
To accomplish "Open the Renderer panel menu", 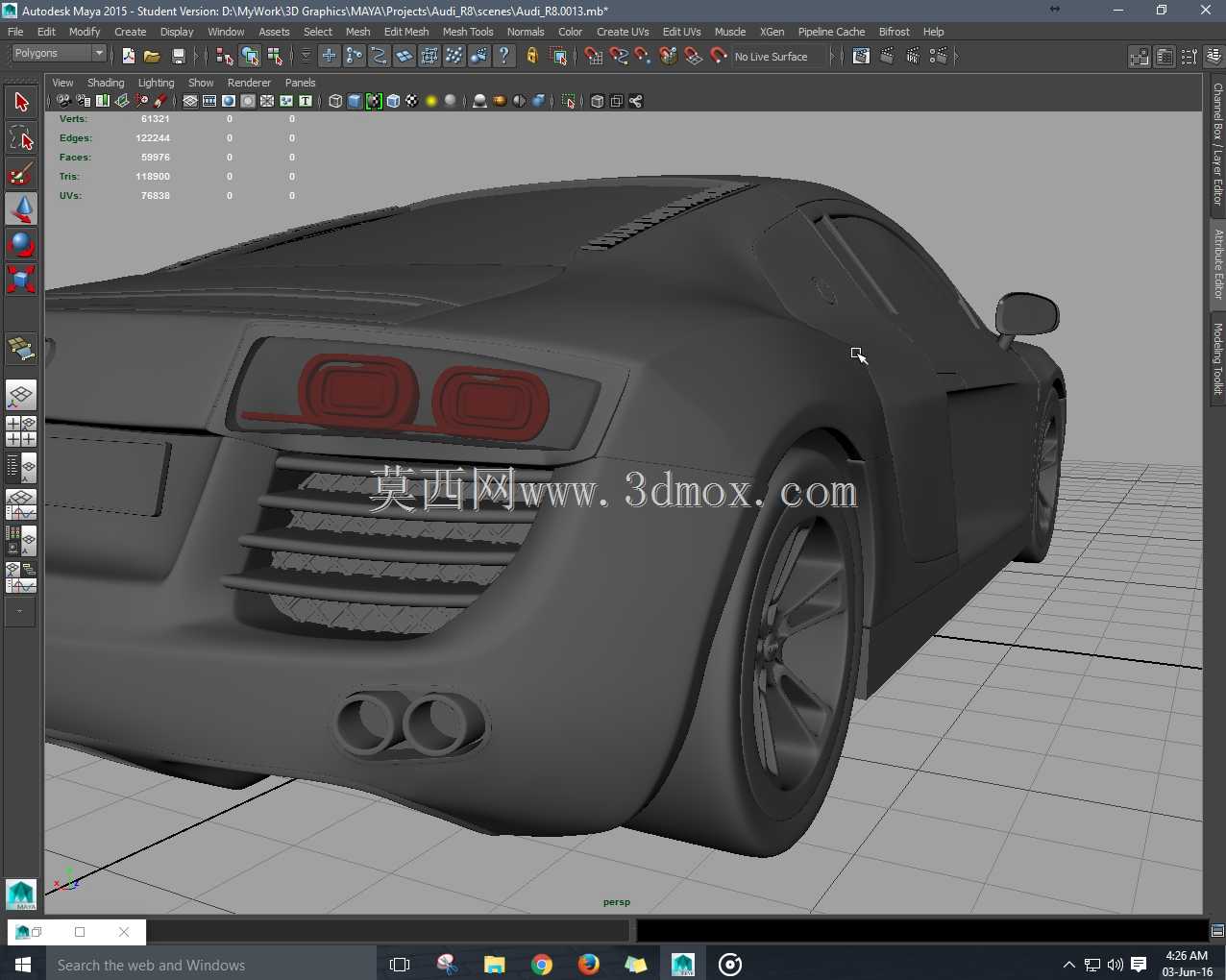I will (249, 83).
